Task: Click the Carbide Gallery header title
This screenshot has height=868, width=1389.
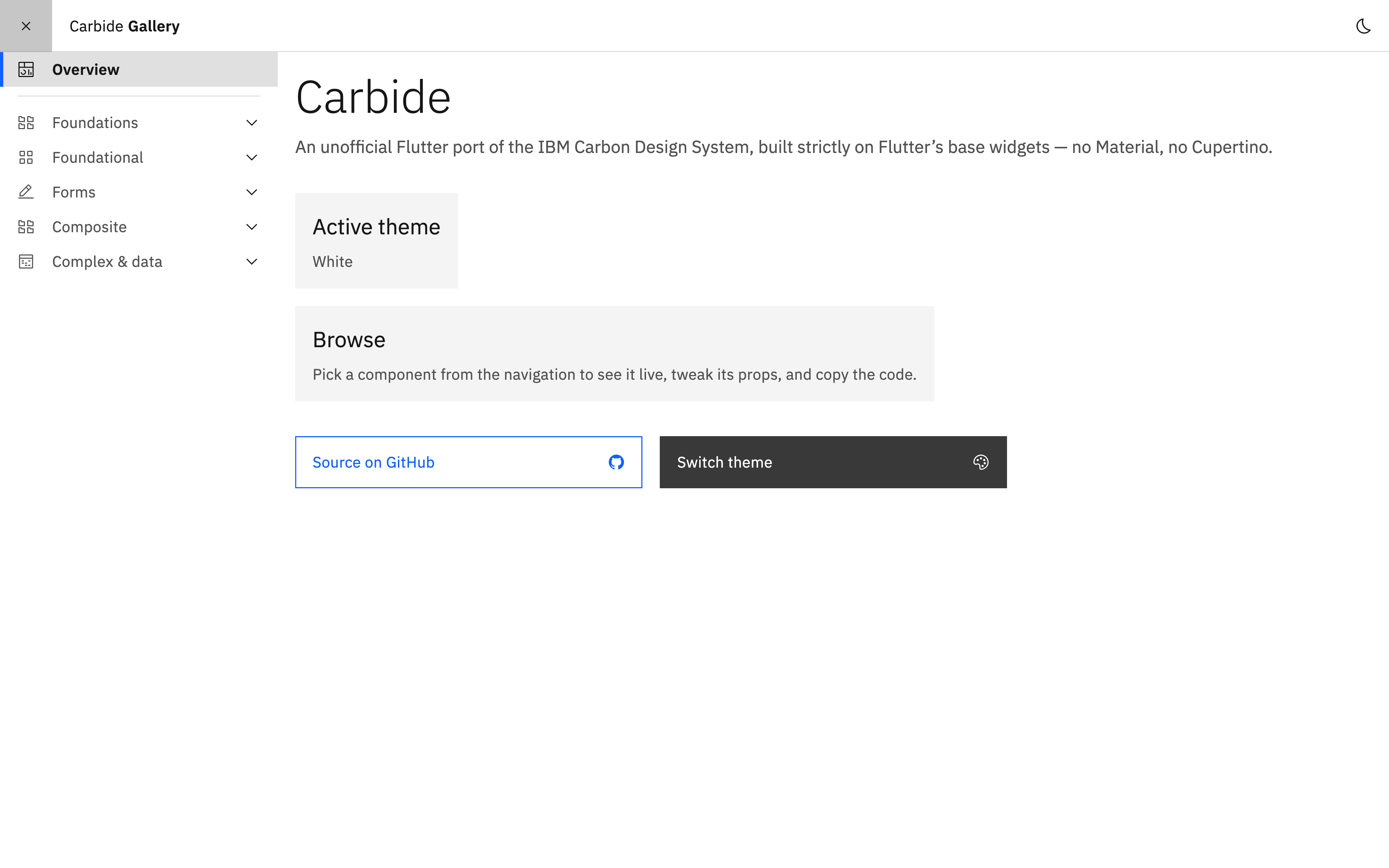Action: (x=124, y=26)
